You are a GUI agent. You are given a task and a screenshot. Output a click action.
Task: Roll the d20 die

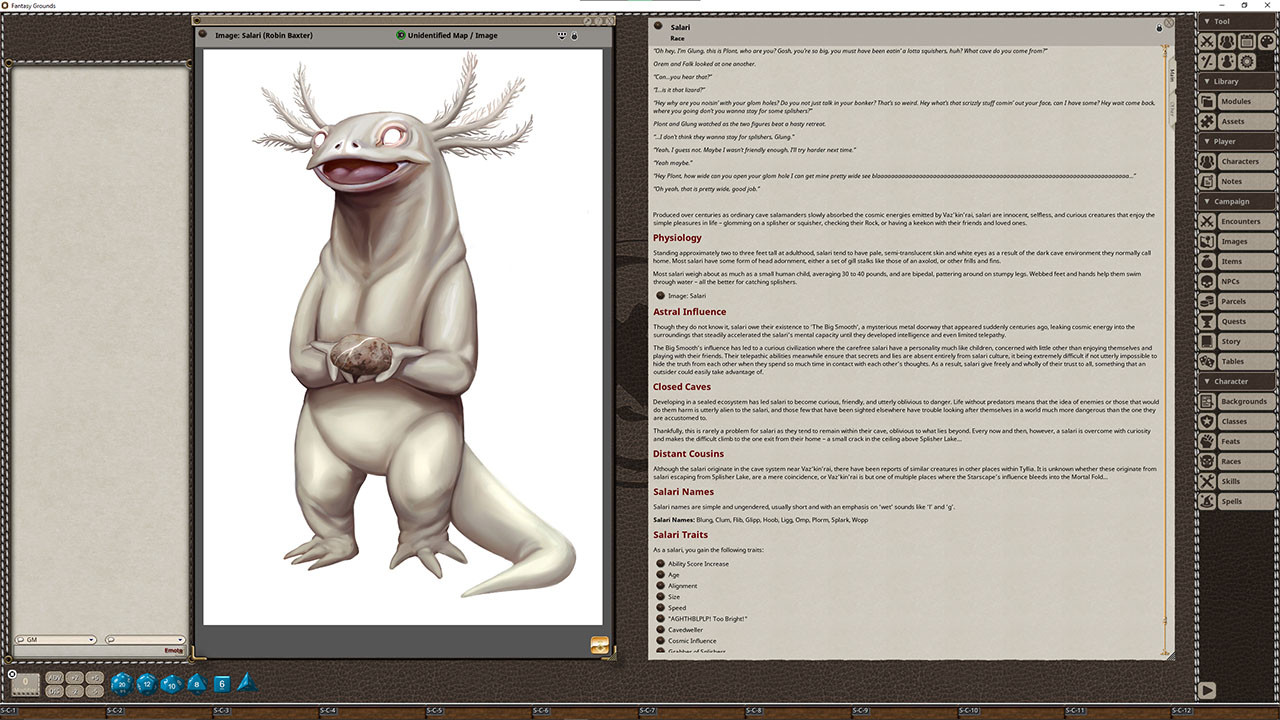(x=121, y=684)
